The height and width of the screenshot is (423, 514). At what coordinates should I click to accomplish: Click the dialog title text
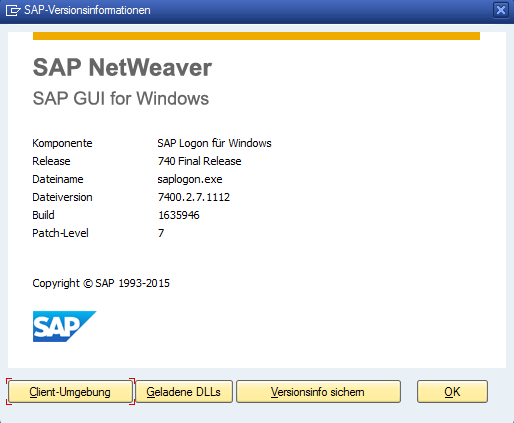point(87,10)
